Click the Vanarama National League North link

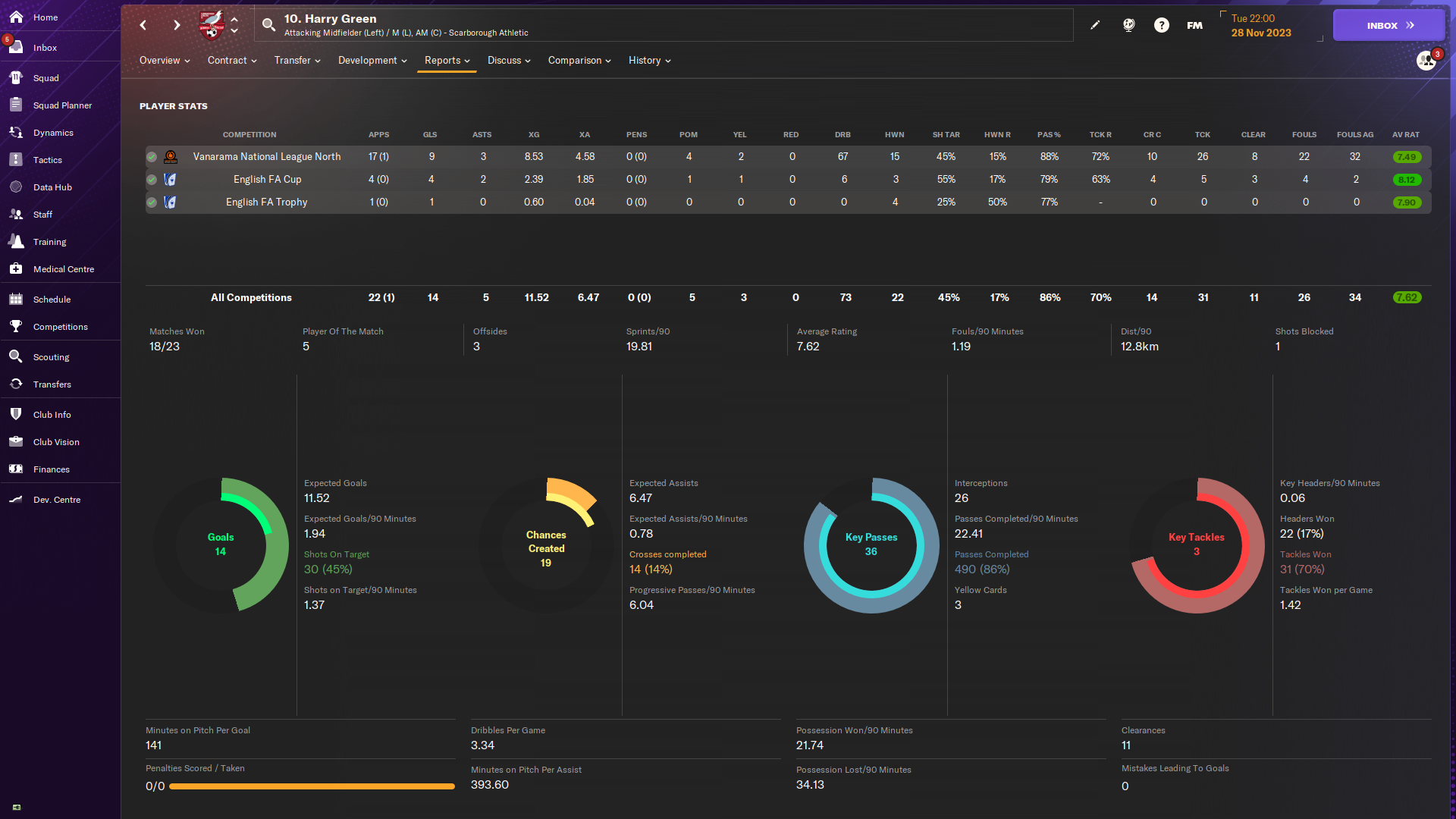pos(267,157)
